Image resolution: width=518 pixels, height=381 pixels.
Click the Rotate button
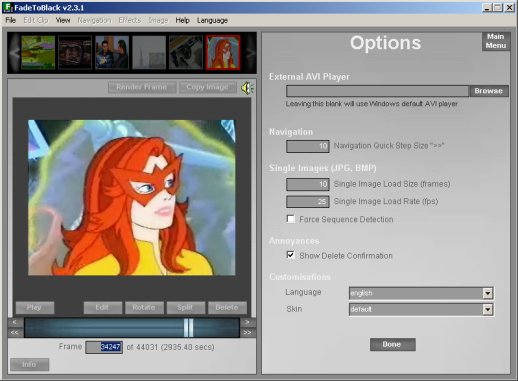(x=144, y=308)
